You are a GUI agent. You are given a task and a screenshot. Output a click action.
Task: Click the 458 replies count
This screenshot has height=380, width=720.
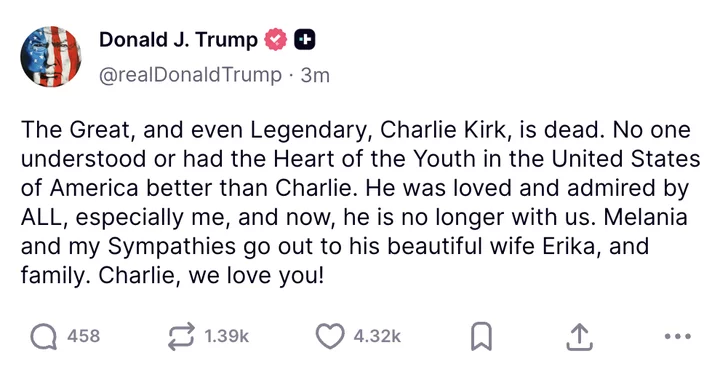[x=83, y=336]
